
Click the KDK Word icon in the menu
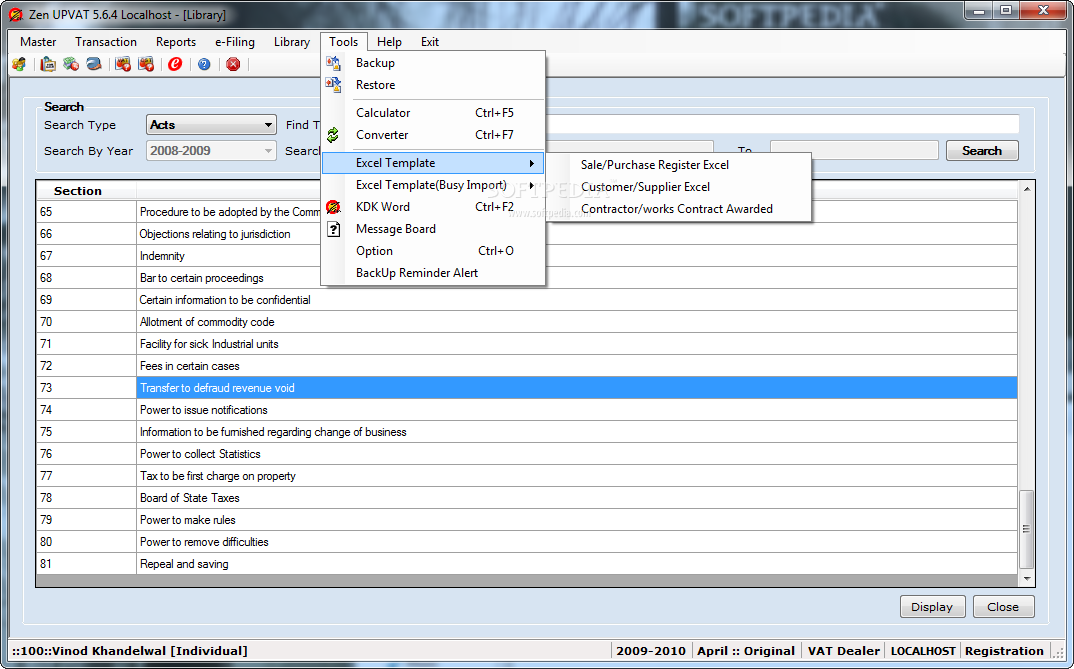point(333,207)
